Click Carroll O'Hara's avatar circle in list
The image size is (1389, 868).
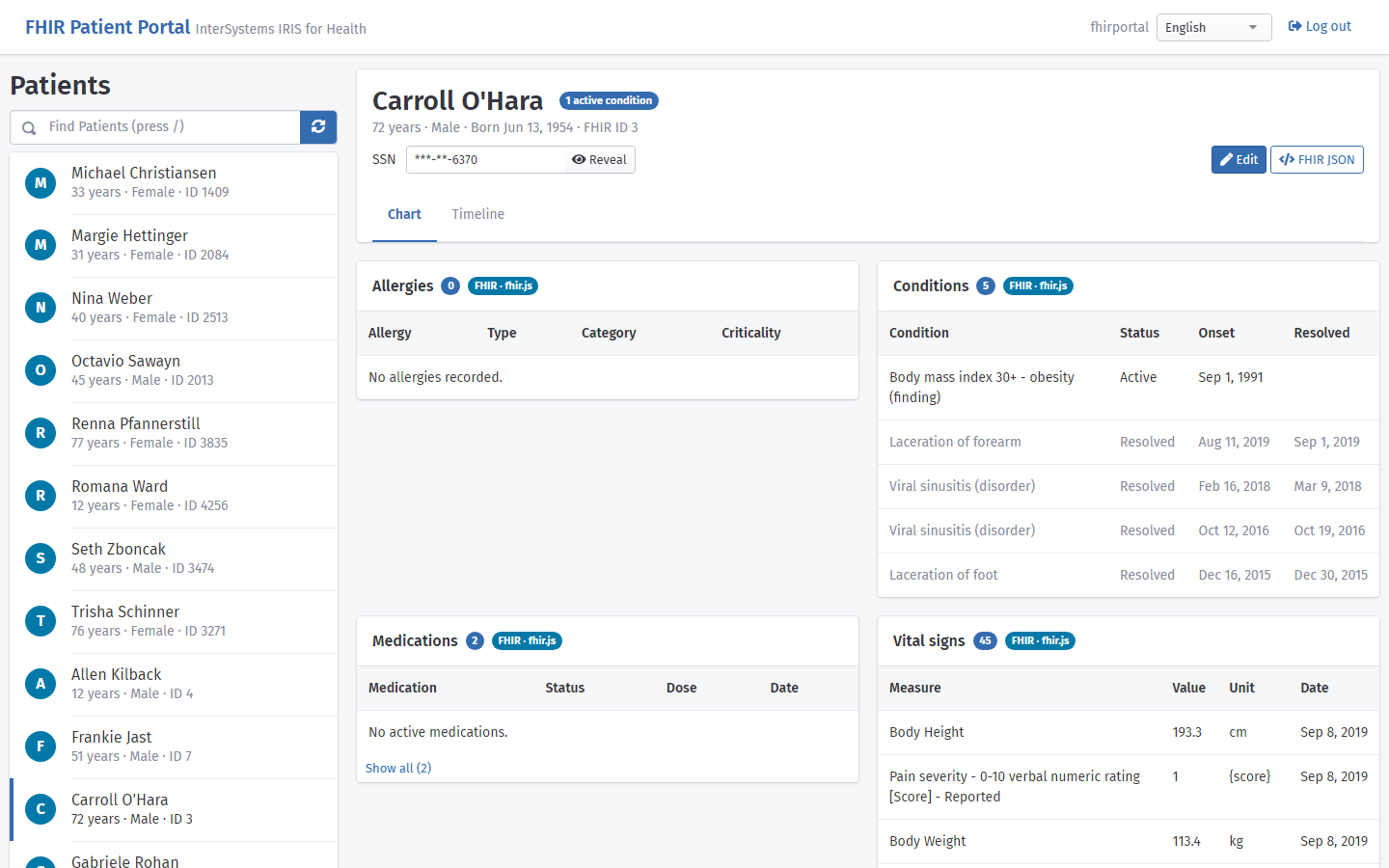(41, 809)
